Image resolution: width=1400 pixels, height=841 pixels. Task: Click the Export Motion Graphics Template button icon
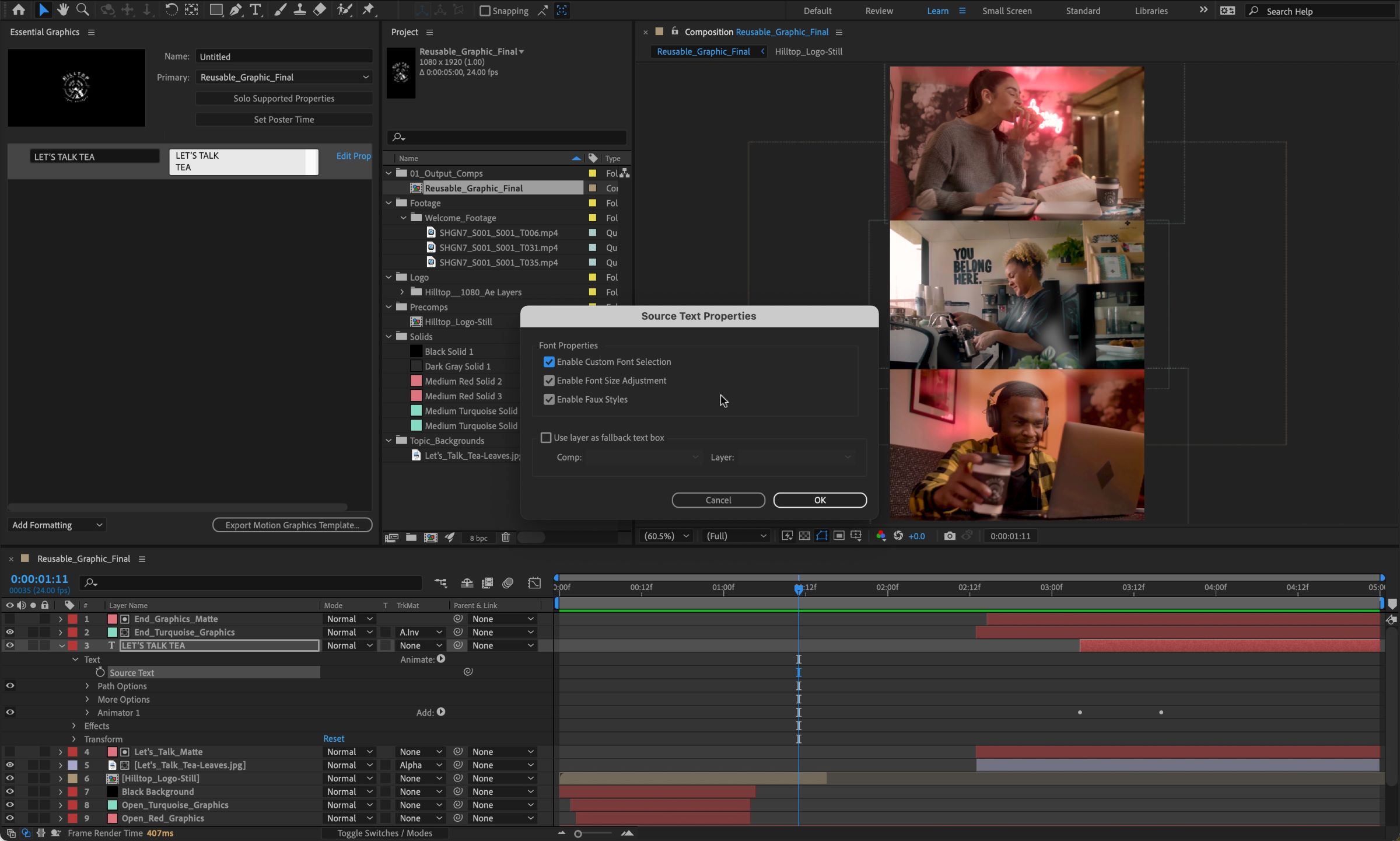point(291,525)
